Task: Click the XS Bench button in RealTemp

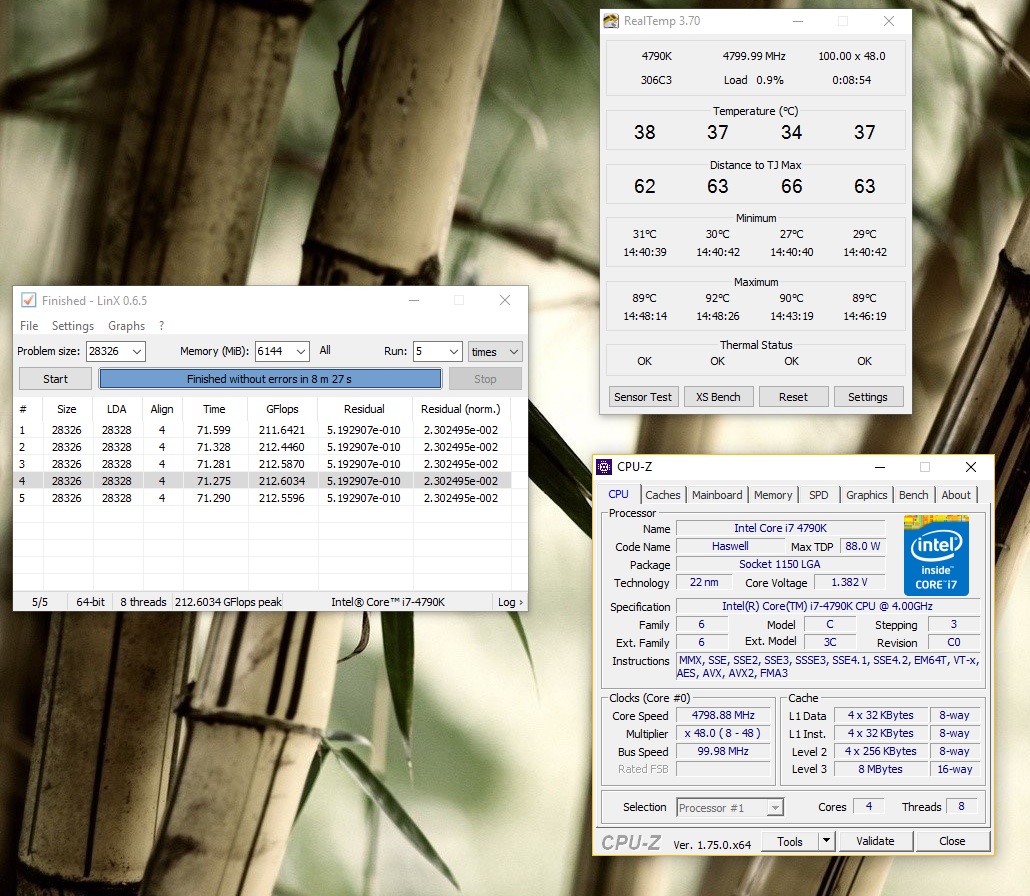Action: [x=718, y=397]
